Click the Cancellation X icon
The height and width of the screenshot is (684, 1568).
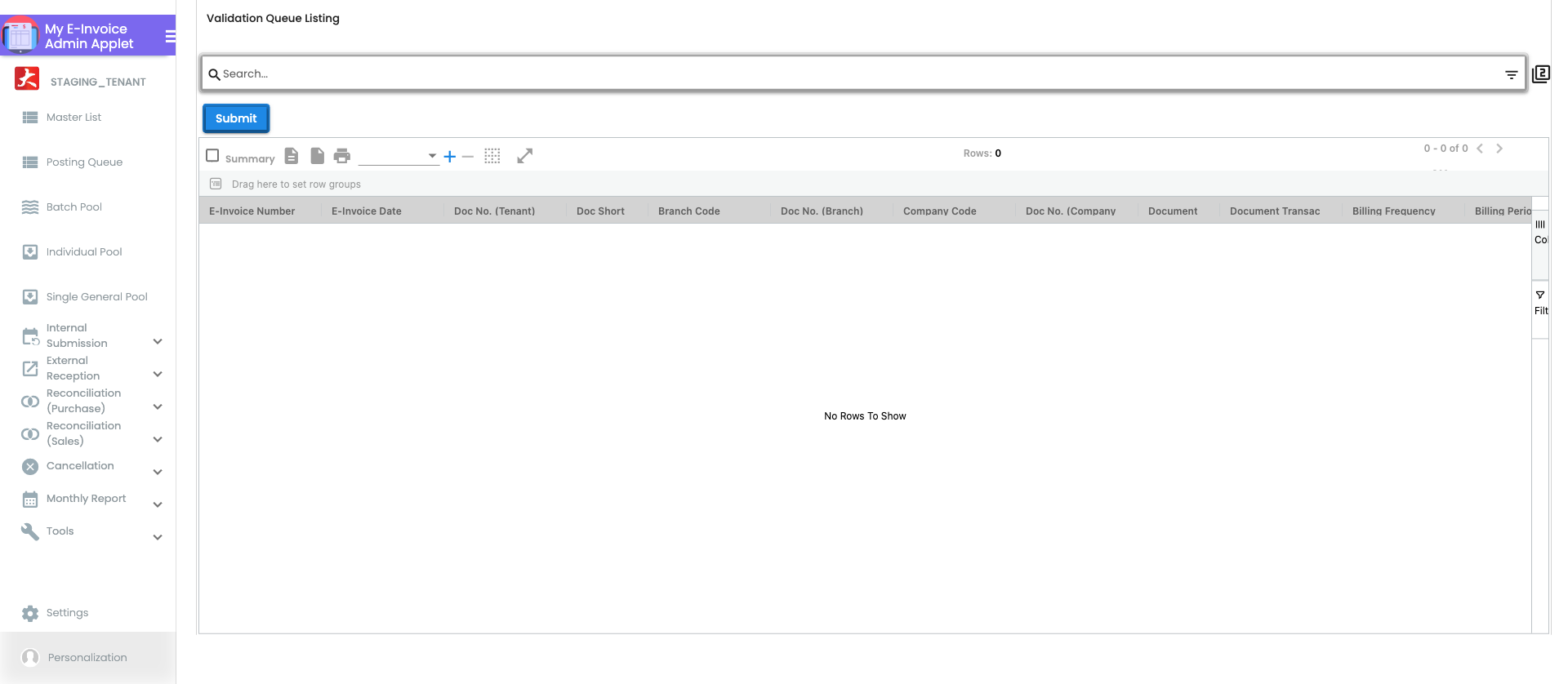point(30,467)
